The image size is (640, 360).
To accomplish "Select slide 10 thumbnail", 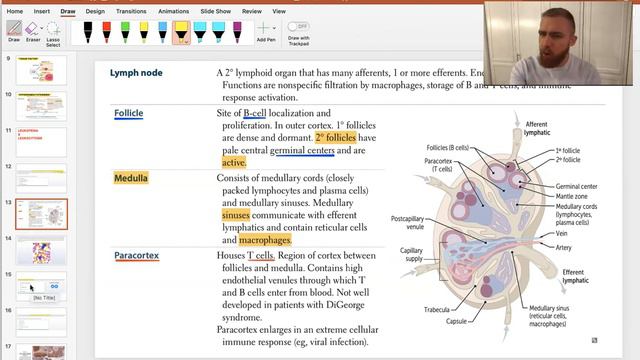I will click(41, 106).
